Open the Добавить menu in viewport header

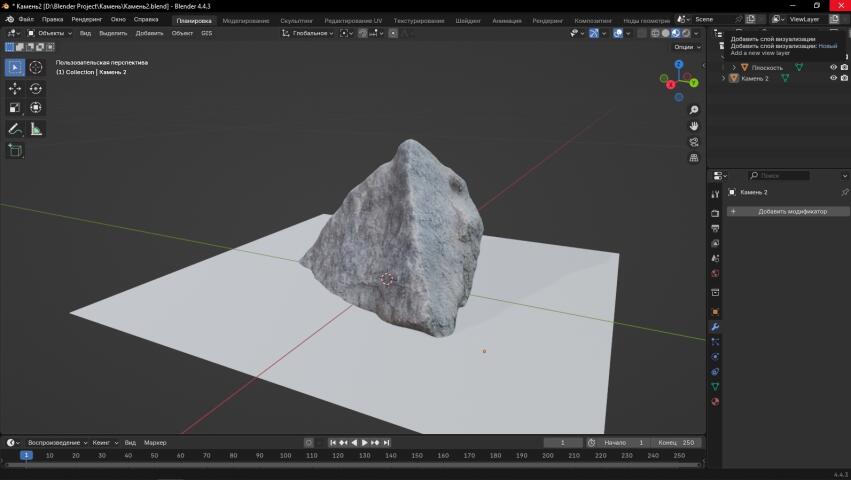tap(149, 33)
